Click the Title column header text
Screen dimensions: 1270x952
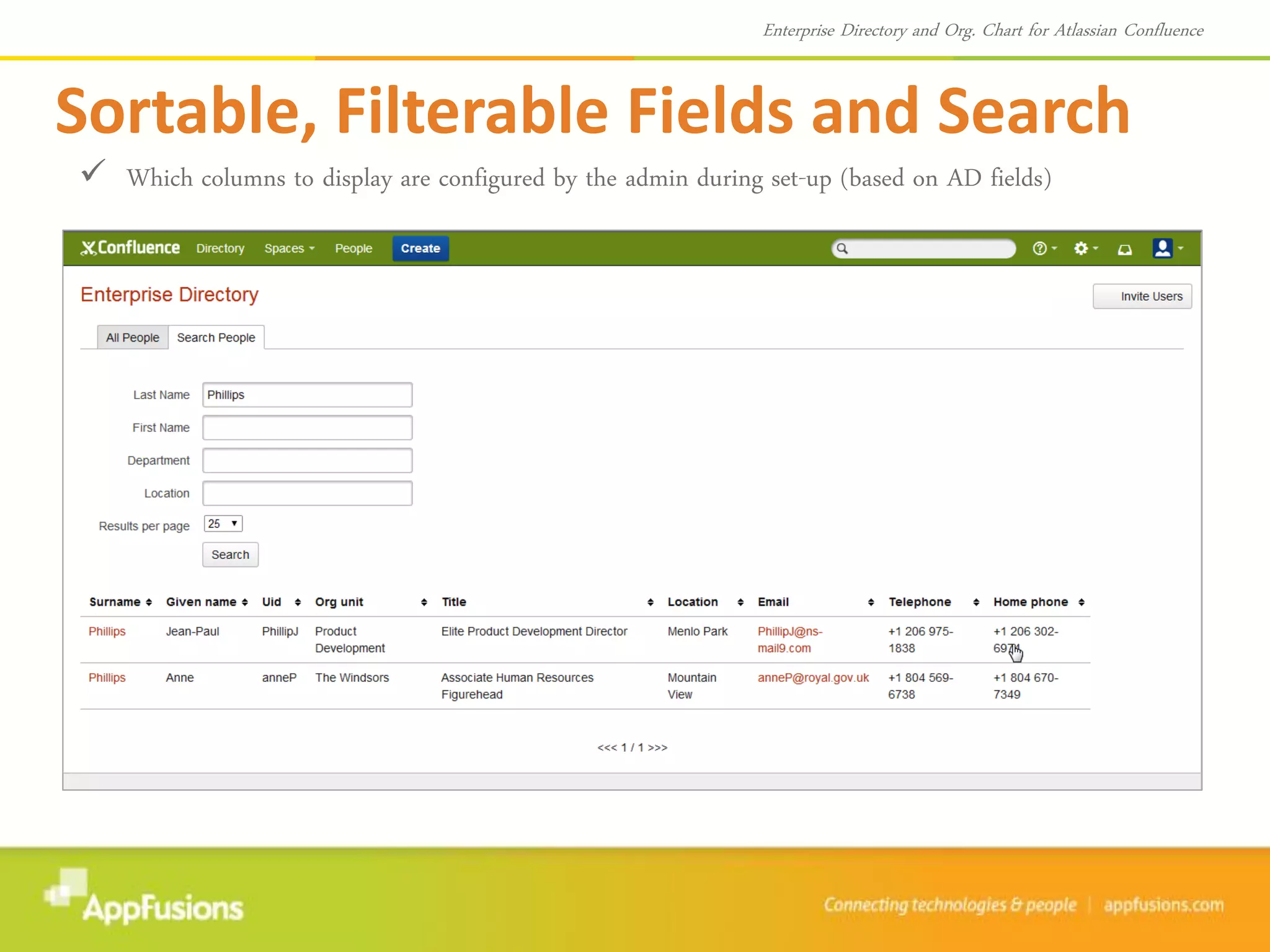coord(454,602)
